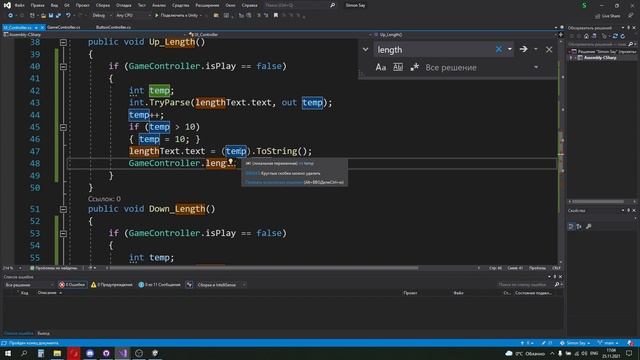The image size is (640, 360).
Task: Open search history dropdown next to 'length'
Action: pos(510,49)
